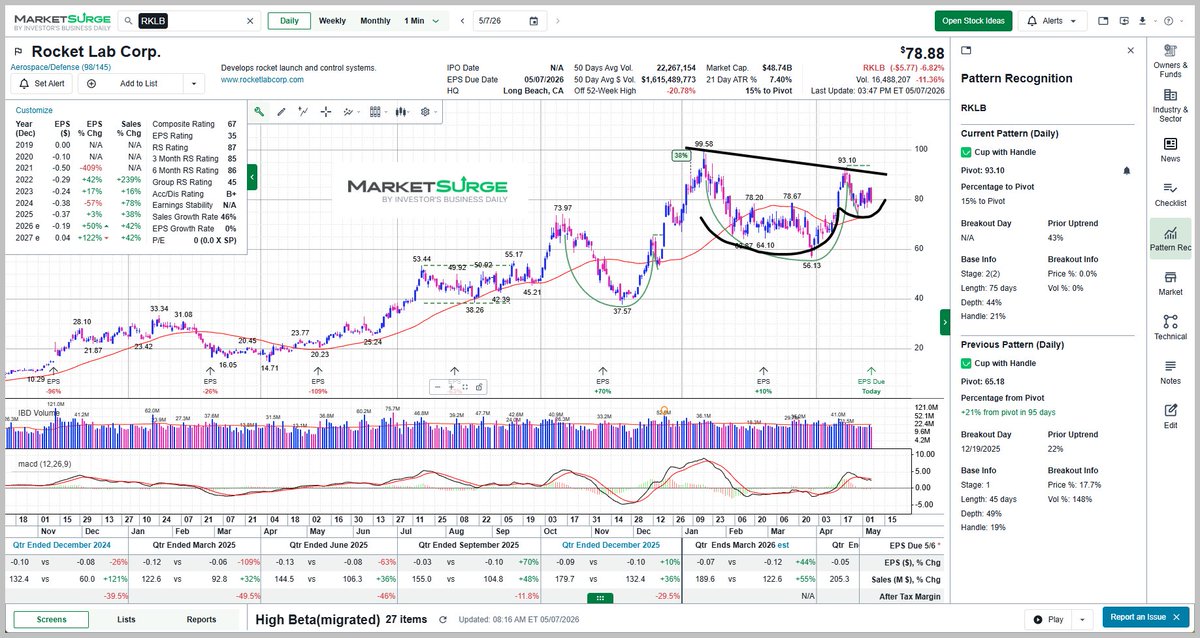The height and width of the screenshot is (638, 1200).
Task: Open the News sidebar panel
Action: (1170, 149)
